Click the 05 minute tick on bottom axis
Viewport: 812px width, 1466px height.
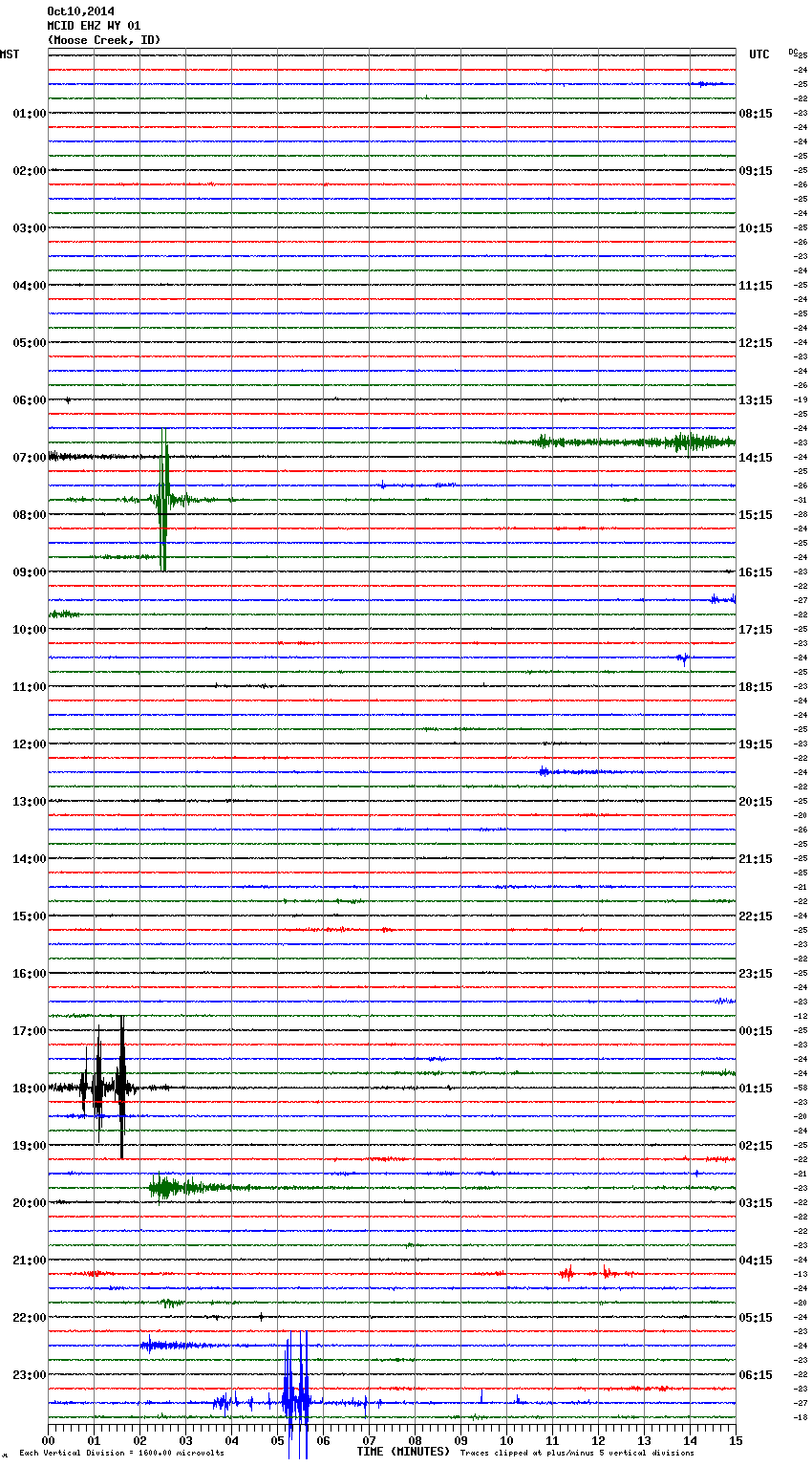[x=277, y=1440]
